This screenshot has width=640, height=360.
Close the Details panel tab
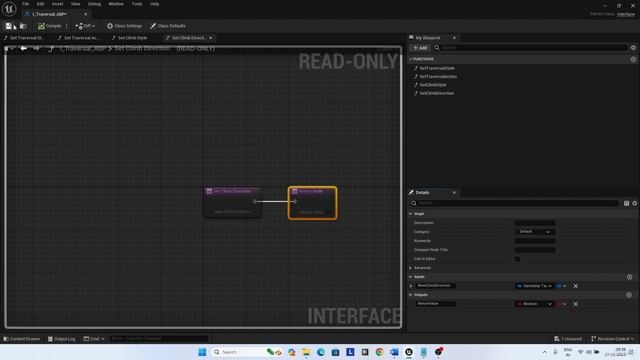[454, 193]
